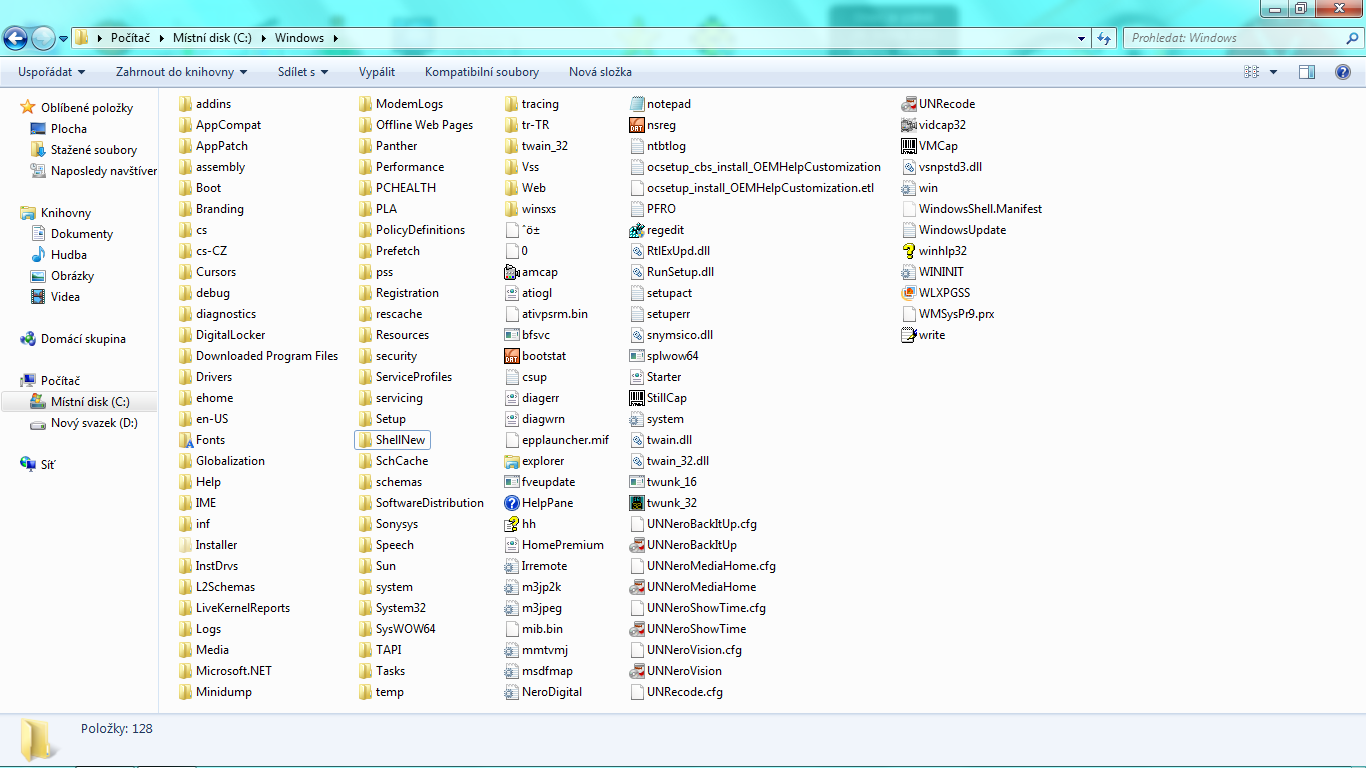Select the splwow64 executable icon

coord(637,356)
